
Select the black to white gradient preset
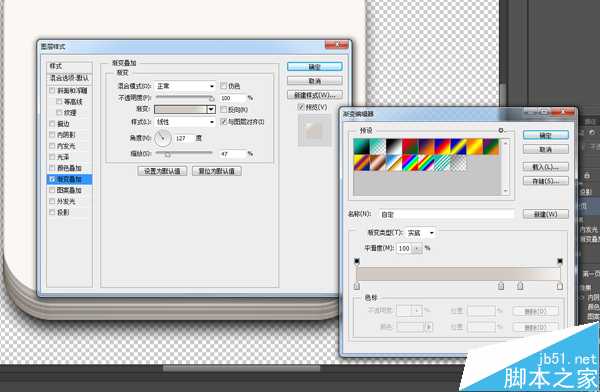click(x=395, y=147)
